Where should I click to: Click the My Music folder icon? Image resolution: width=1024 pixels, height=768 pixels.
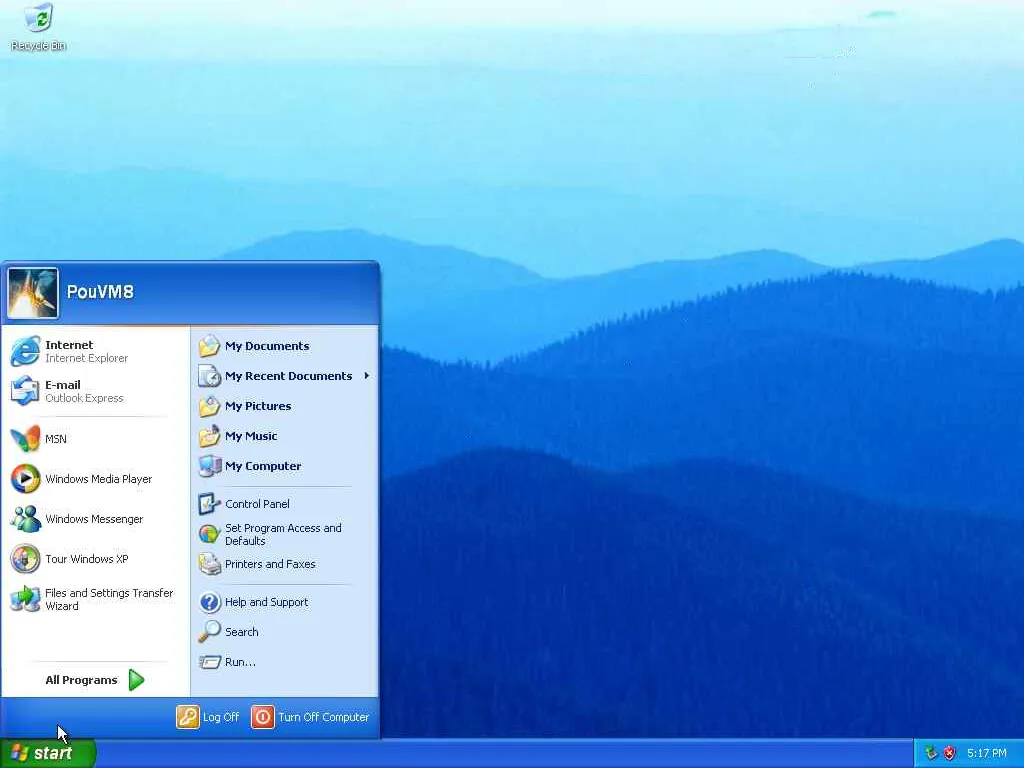209,436
